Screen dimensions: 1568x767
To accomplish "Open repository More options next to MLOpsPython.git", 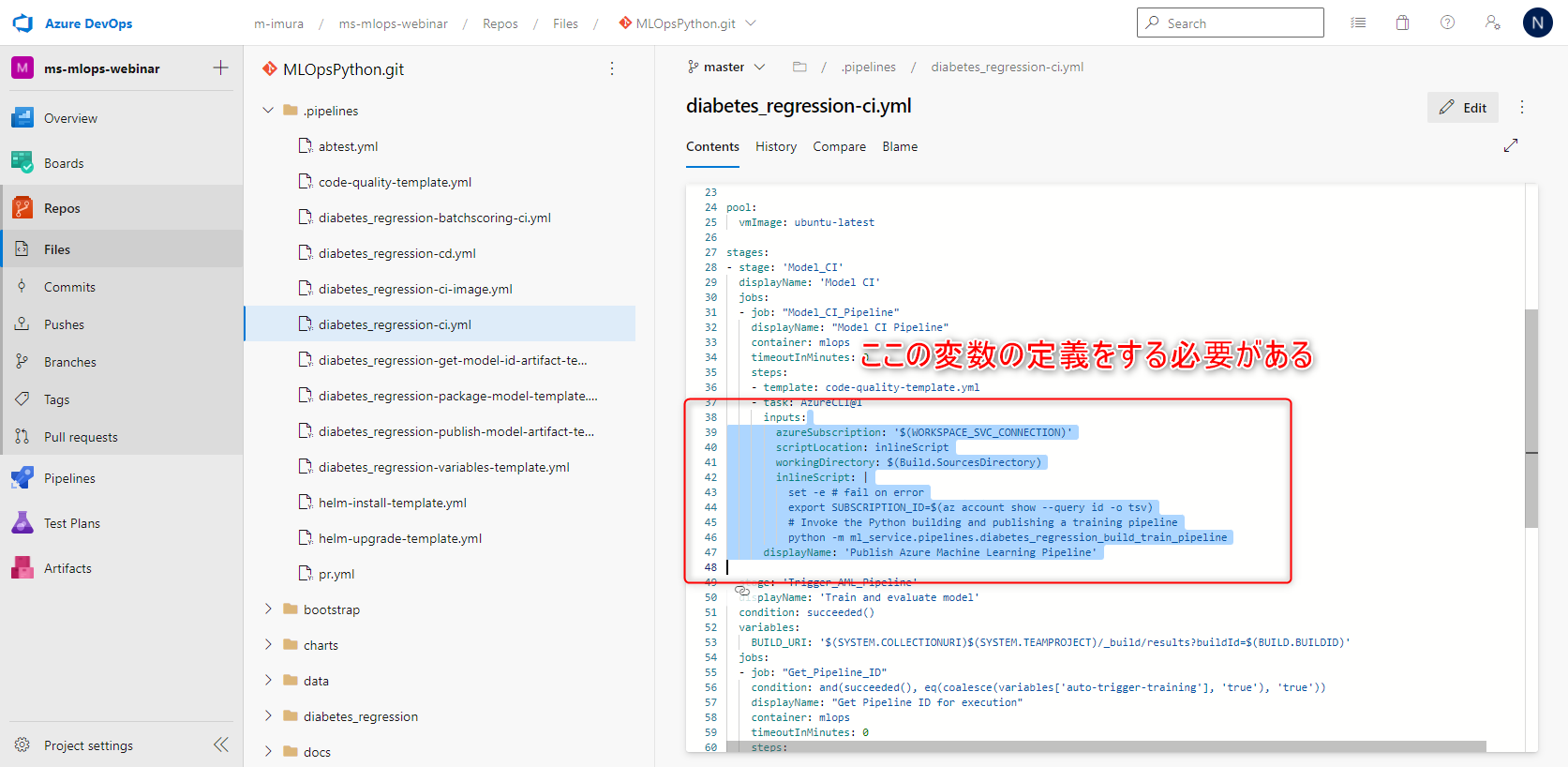I will coord(612,68).
